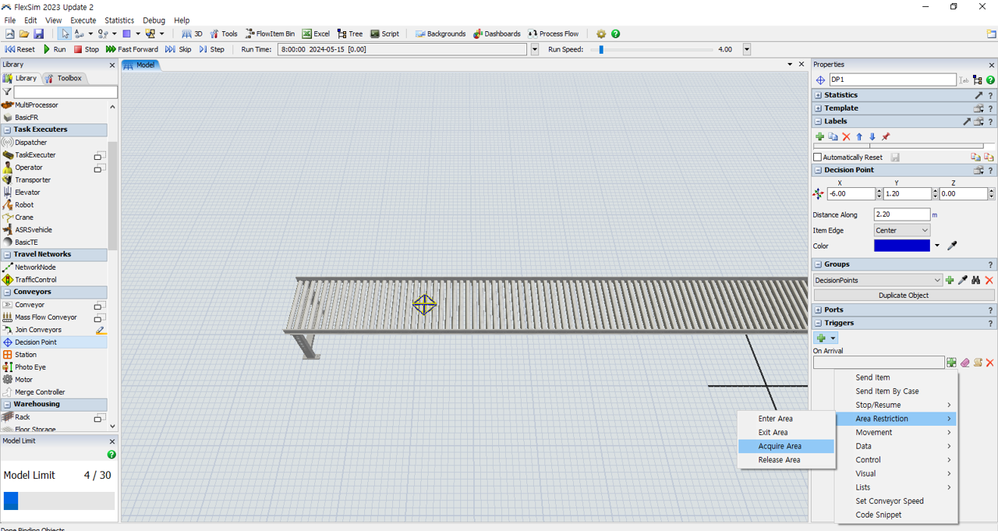This screenshot has height=531, width=998.
Task: Choose Acquire Area from submenu
Action: [786, 446]
